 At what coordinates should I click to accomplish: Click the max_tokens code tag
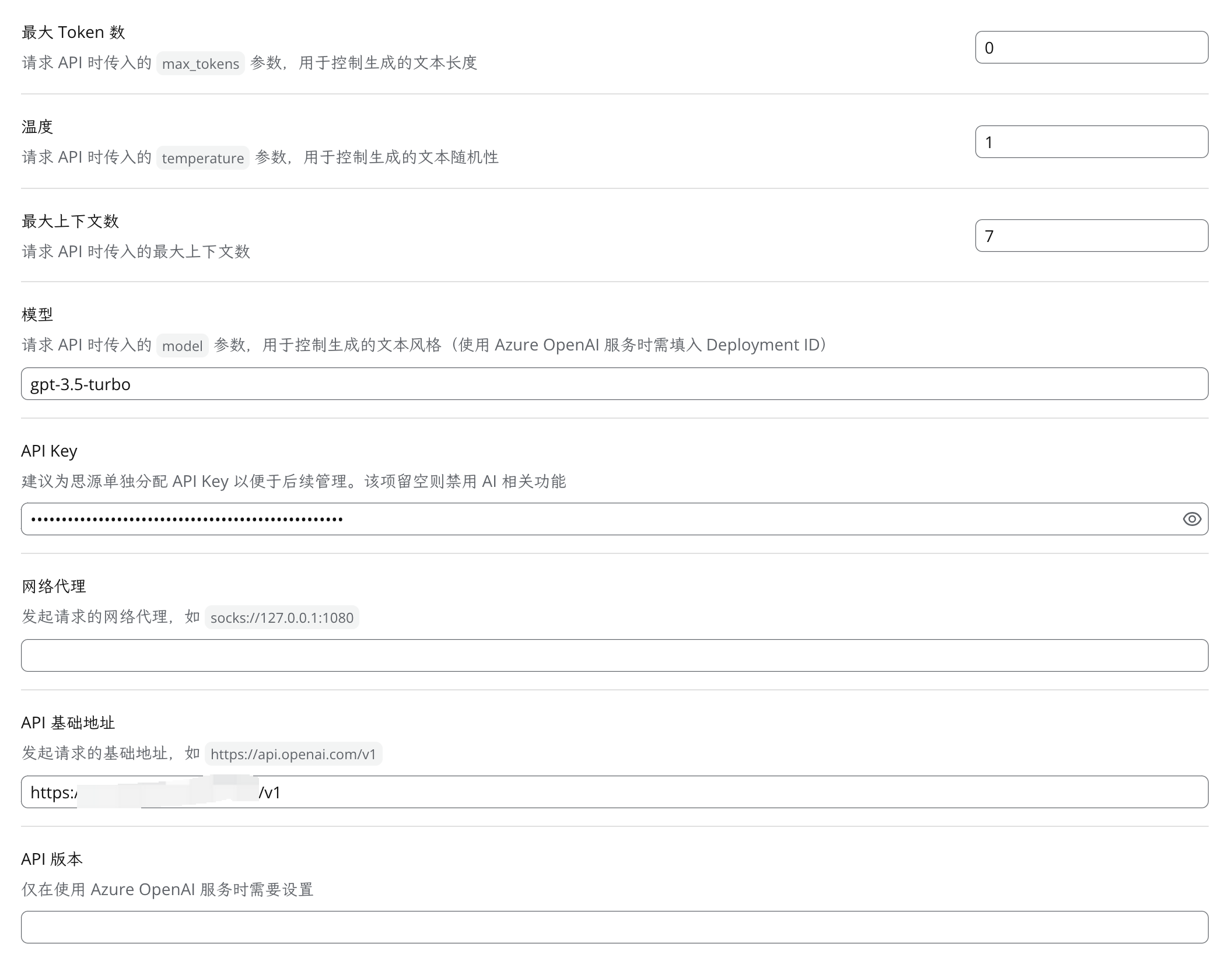click(x=200, y=64)
